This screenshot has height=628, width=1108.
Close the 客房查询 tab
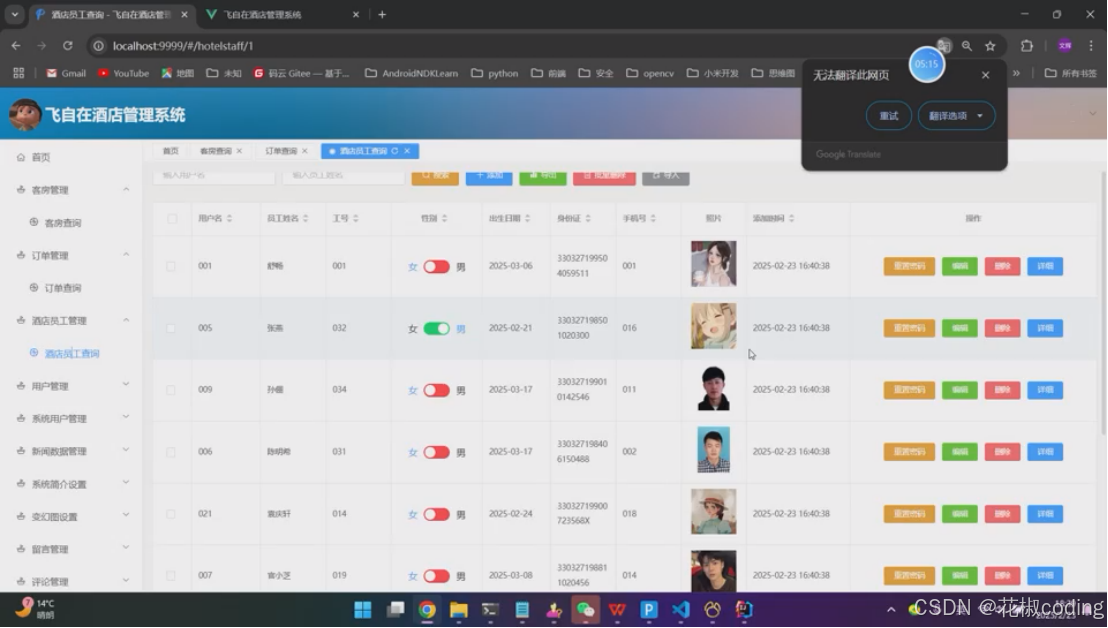tap(240, 151)
